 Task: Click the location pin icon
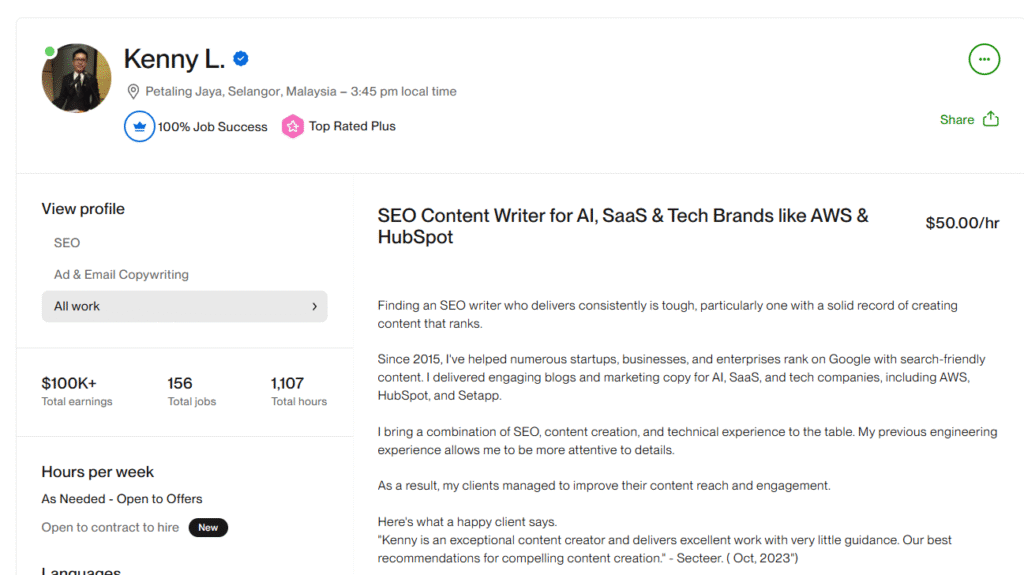point(133,91)
